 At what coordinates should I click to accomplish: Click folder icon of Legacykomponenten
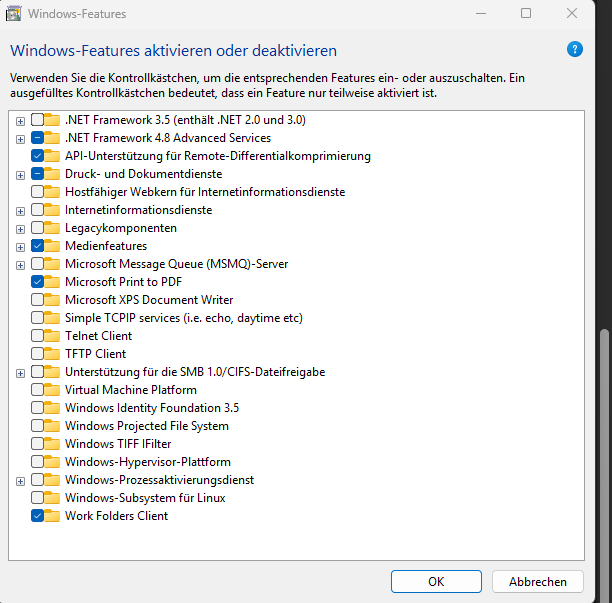pyautogui.click(x=52, y=228)
